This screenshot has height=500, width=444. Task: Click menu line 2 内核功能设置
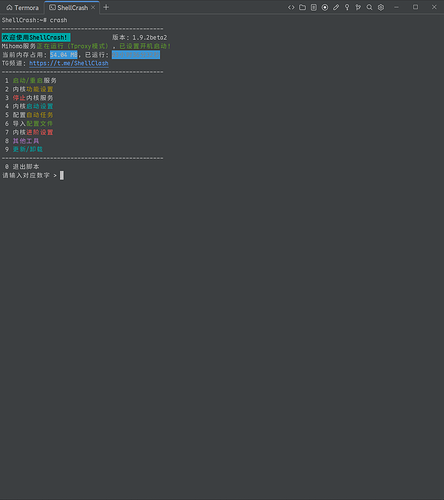click(x=29, y=89)
